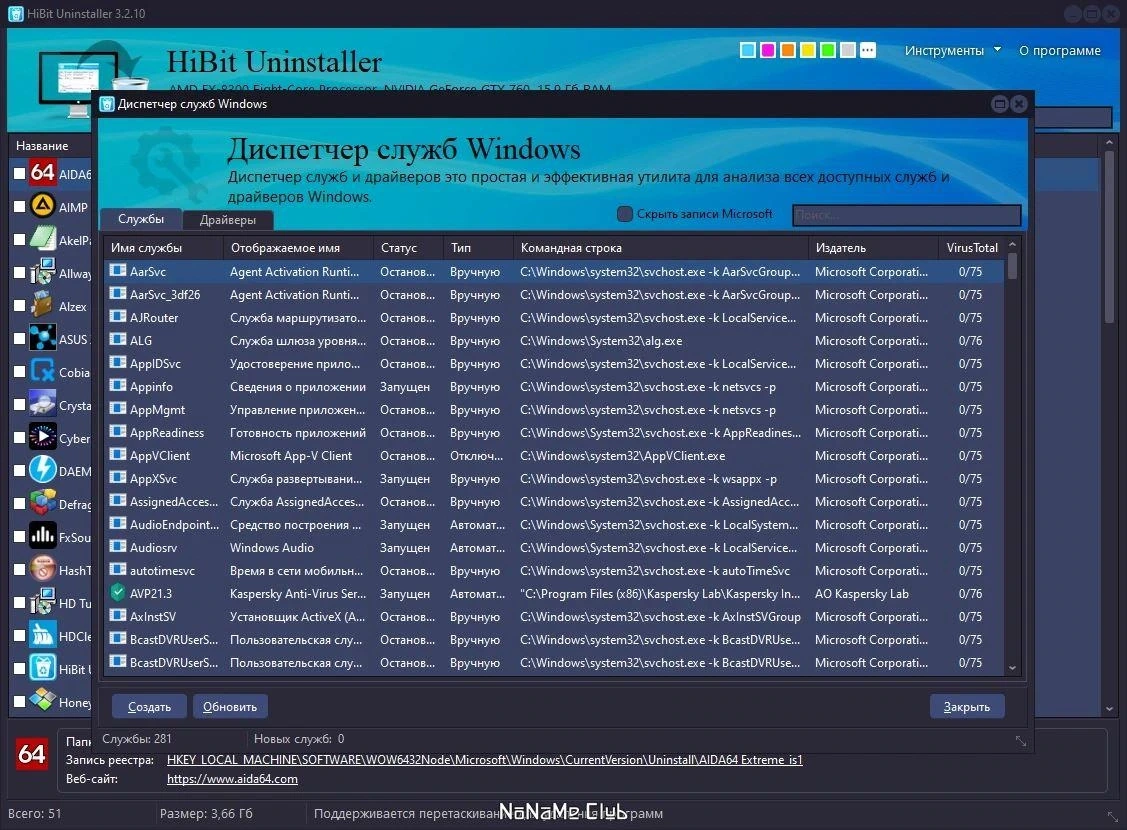Sort by Имя службы column header

(164, 247)
